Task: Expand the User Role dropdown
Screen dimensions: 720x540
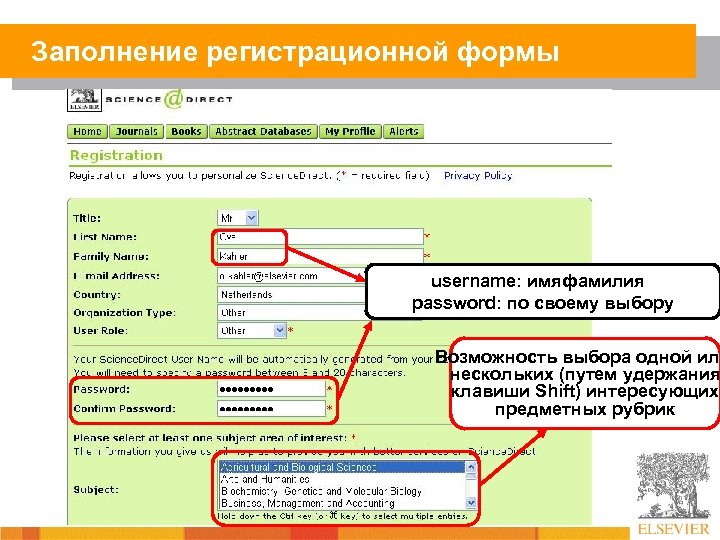Action: click(252, 330)
